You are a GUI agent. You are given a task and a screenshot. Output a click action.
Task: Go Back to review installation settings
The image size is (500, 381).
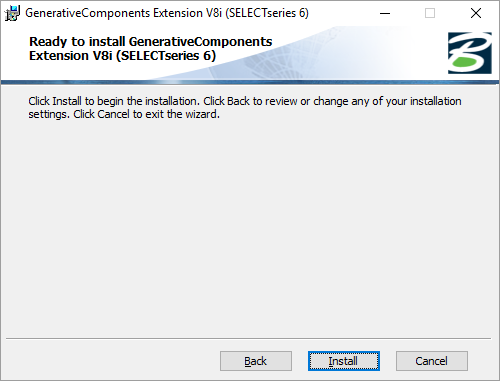[256, 361]
